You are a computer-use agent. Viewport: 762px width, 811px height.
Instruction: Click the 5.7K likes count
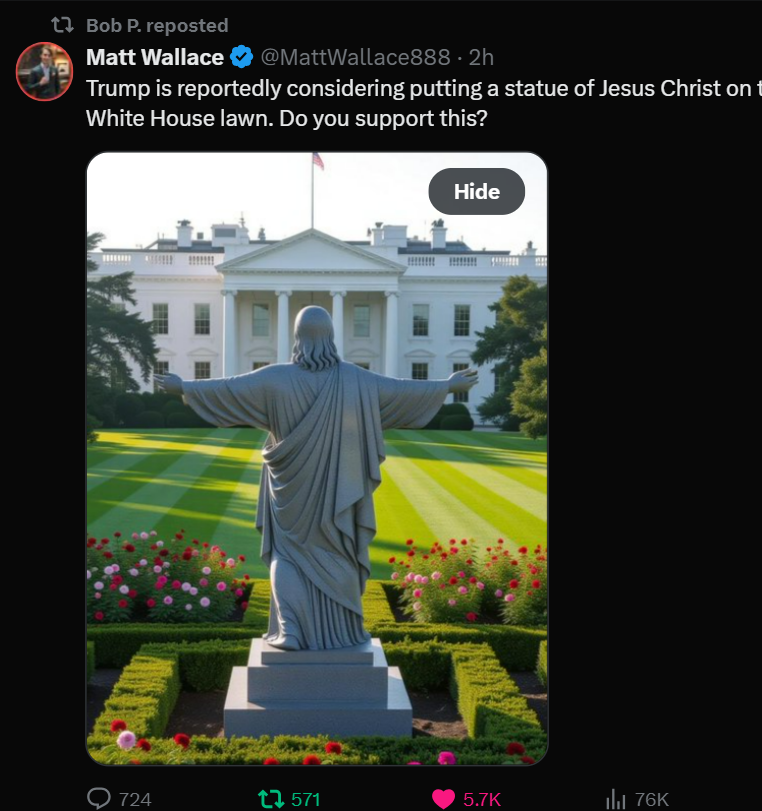(482, 800)
